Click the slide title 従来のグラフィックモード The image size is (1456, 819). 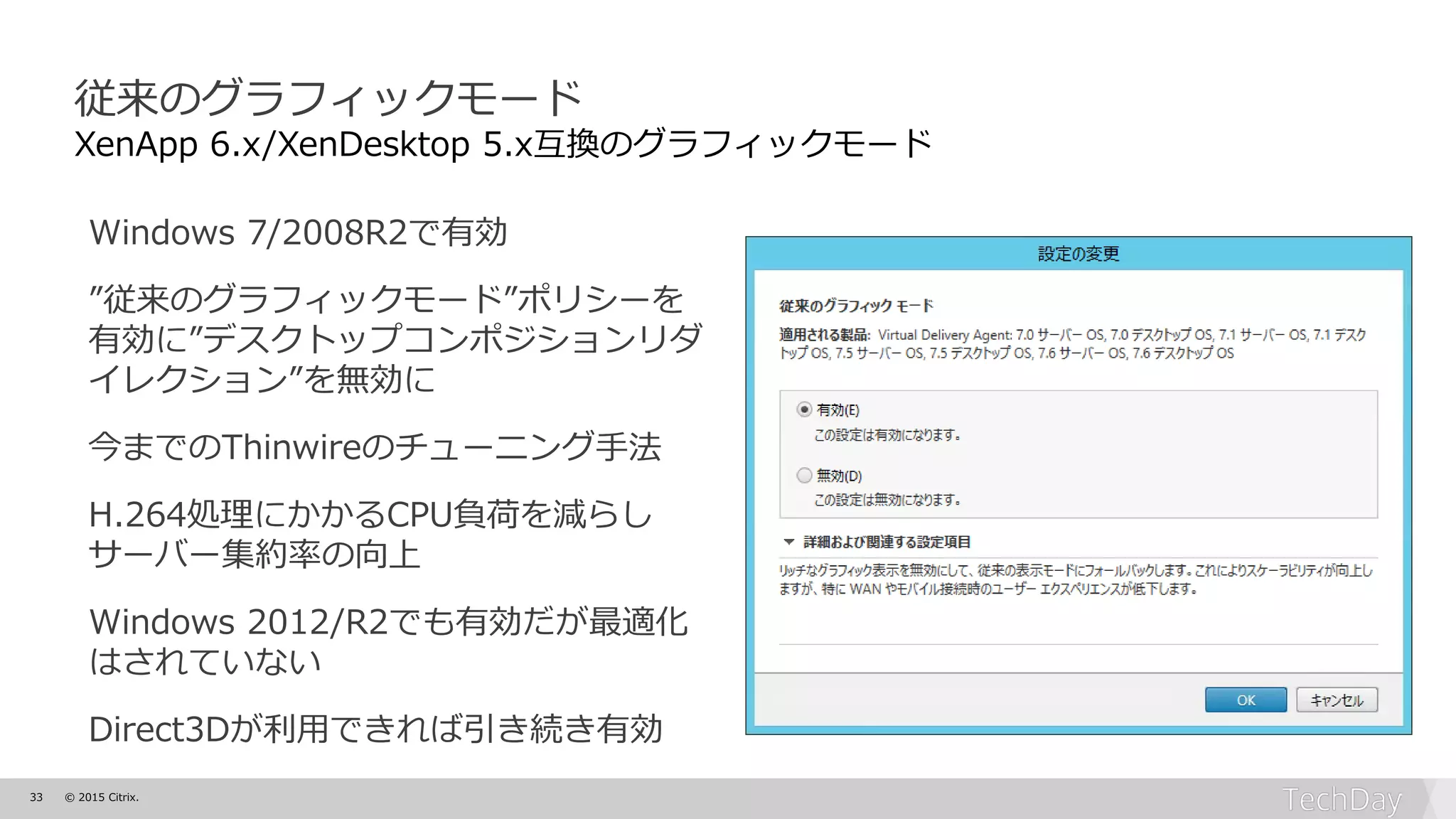(x=328, y=98)
